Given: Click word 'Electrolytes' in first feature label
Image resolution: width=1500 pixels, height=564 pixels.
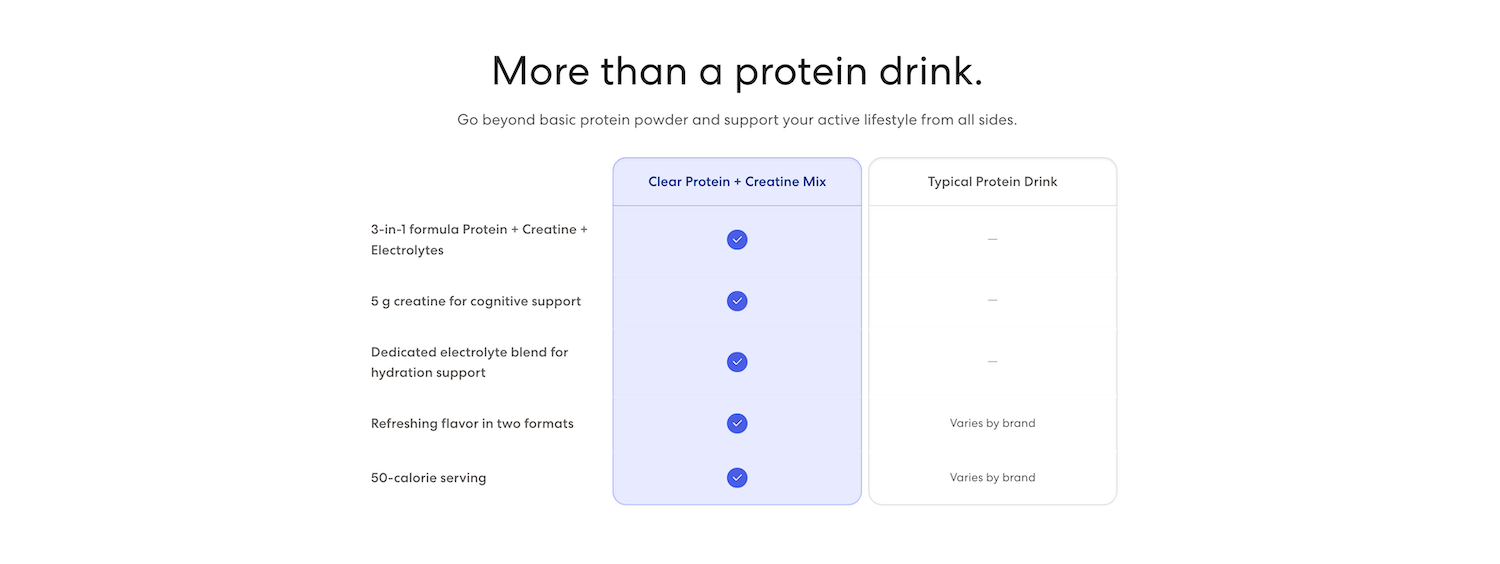Looking at the screenshot, I should pyautogui.click(x=407, y=251).
